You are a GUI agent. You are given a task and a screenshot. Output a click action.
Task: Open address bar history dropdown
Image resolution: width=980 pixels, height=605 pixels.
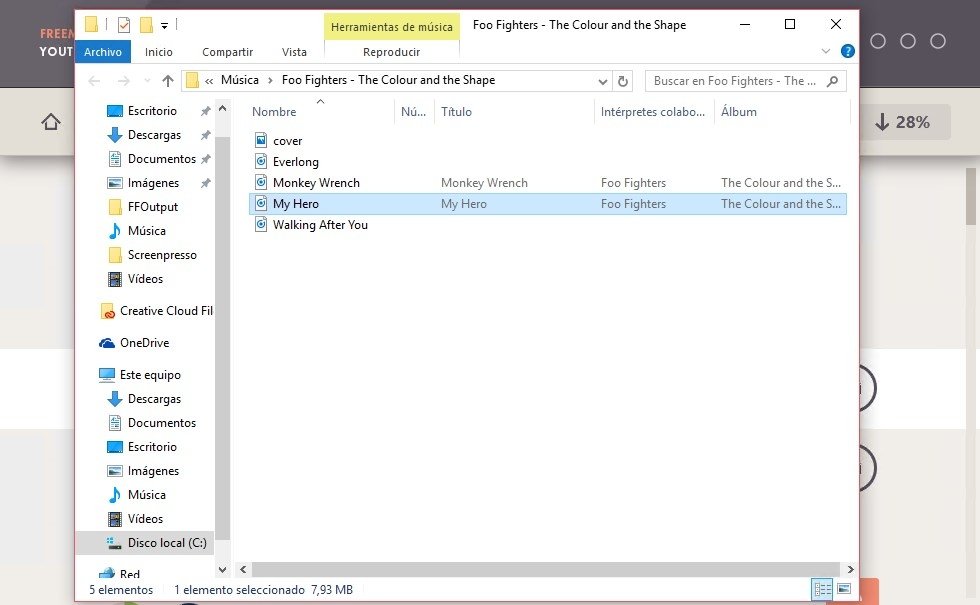pos(602,81)
